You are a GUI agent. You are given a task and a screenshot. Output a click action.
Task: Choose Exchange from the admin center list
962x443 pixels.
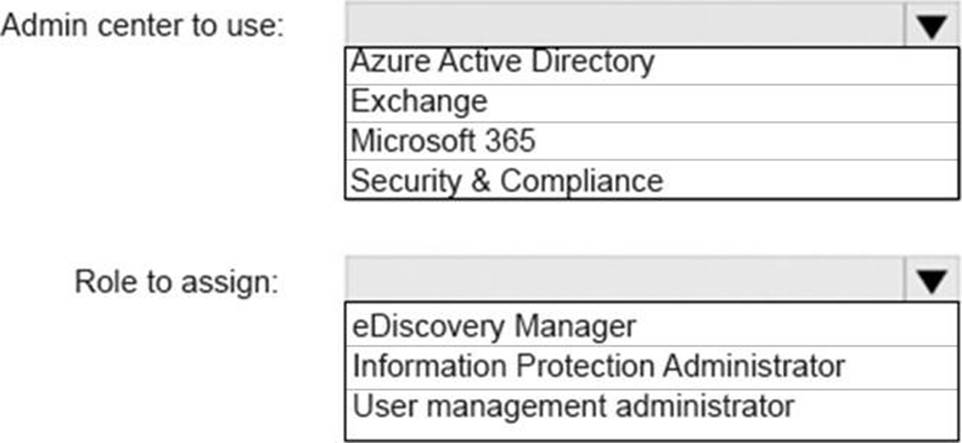point(419,102)
